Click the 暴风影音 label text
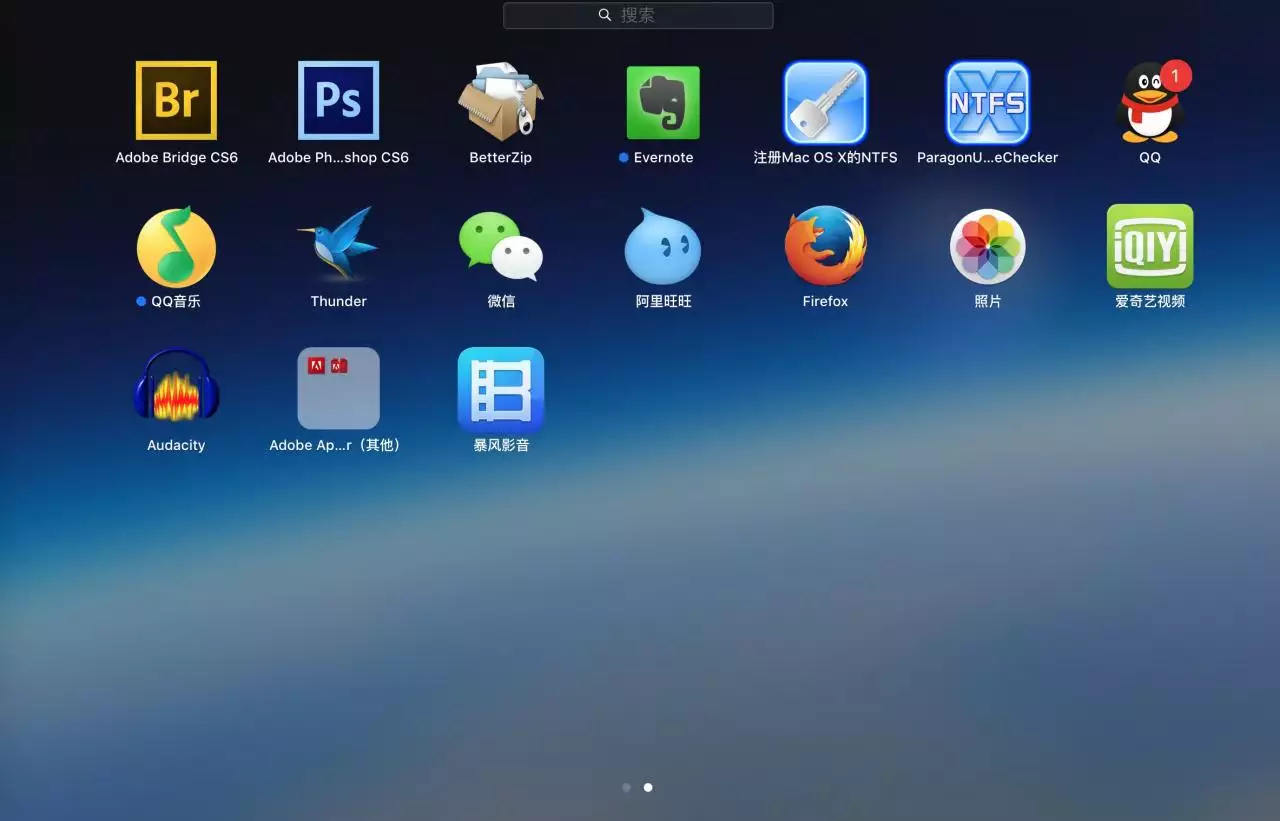The height and width of the screenshot is (821, 1280). coord(501,445)
